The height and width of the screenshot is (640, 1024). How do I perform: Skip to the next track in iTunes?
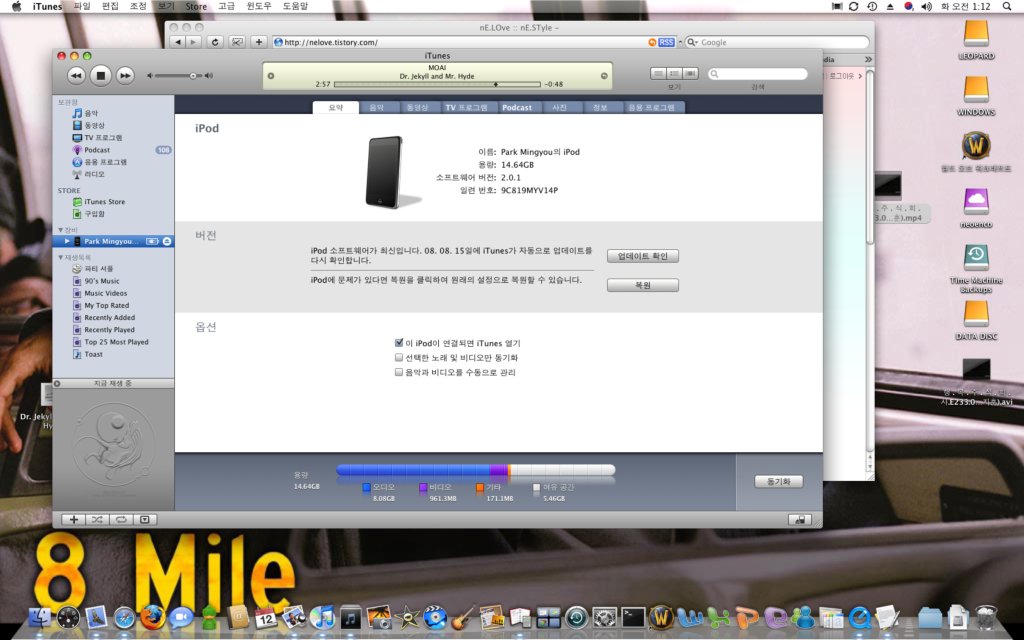point(125,76)
